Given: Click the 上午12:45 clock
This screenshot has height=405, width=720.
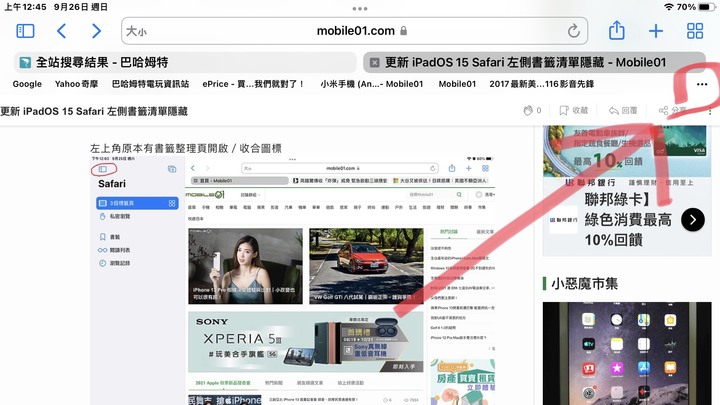Looking at the screenshot, I should (25, 7).
